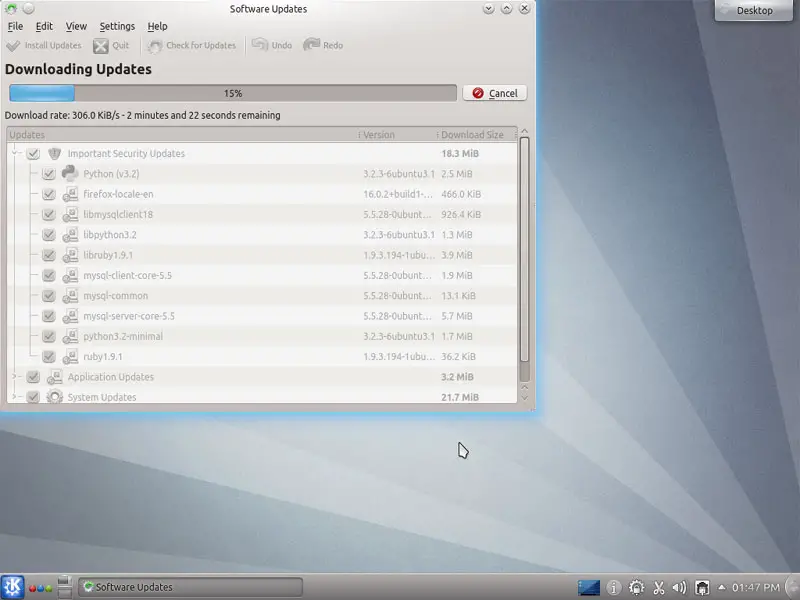Screen dimensions: 800x600
Task: Click the Application Updates category icon
Action: 55,377
